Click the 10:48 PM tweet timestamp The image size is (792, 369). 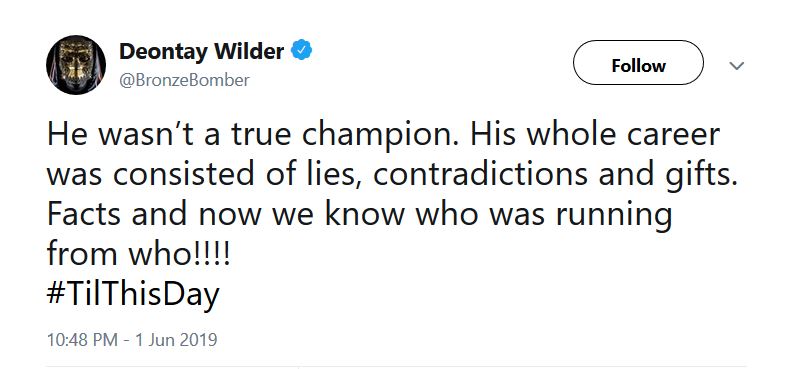tap(83, 339)
